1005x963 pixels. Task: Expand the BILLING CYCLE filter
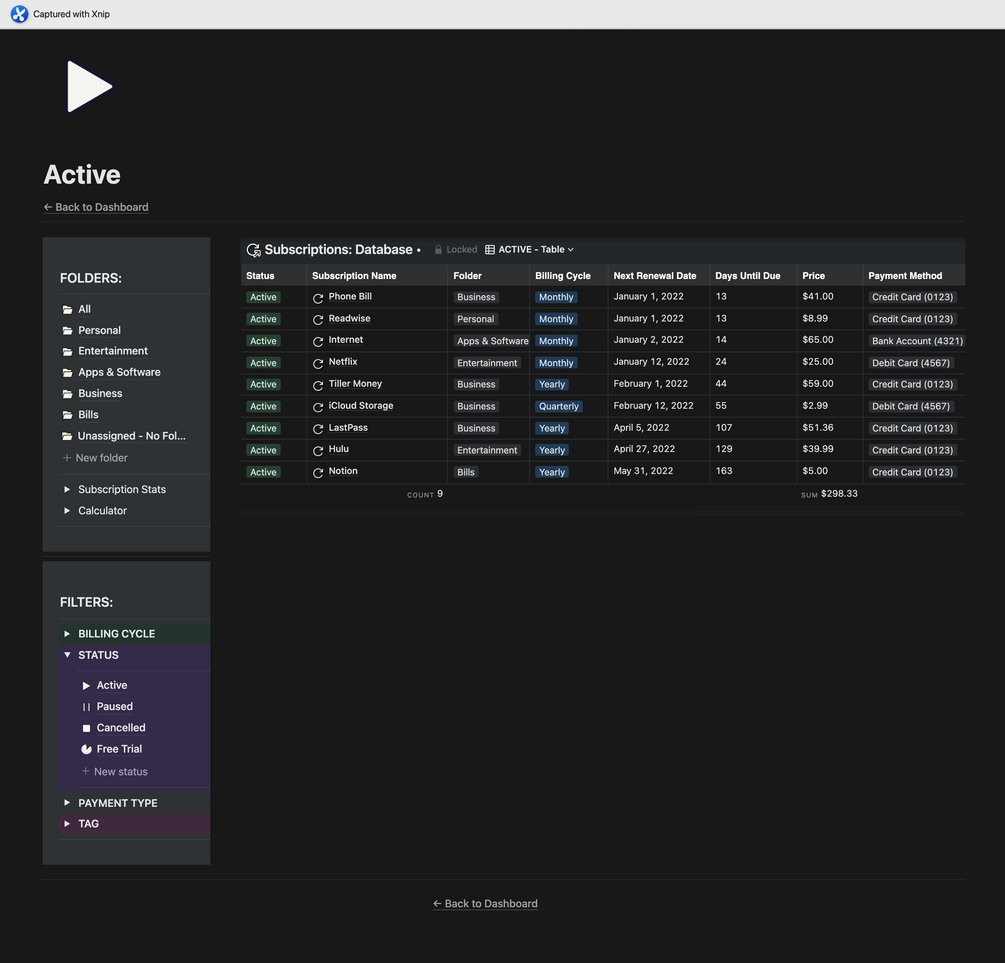click(x=67, y=633)
